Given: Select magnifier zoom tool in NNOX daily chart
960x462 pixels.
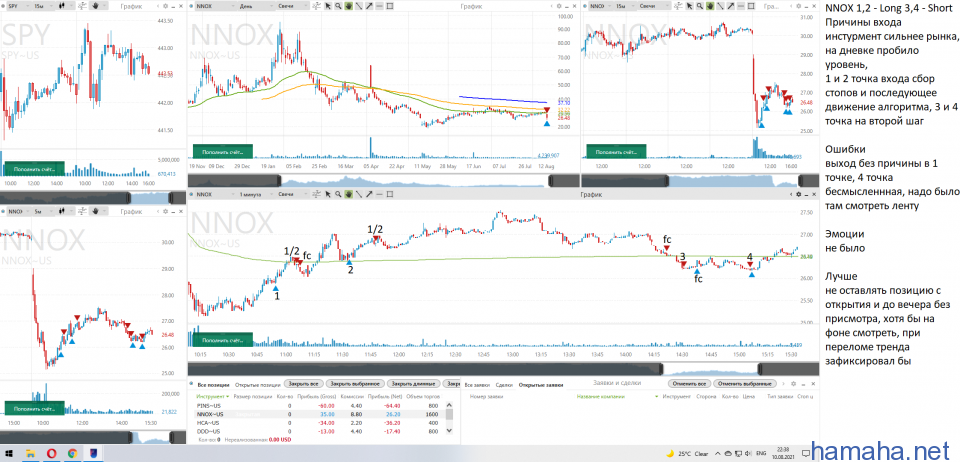Looking at the screenshot, I should click(339, 6).
